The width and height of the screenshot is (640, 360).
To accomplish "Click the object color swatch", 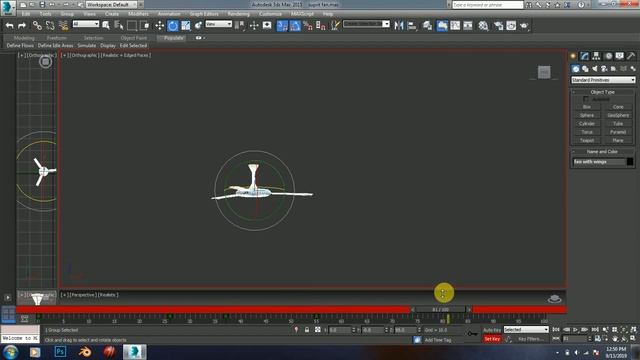I will 630,162.
